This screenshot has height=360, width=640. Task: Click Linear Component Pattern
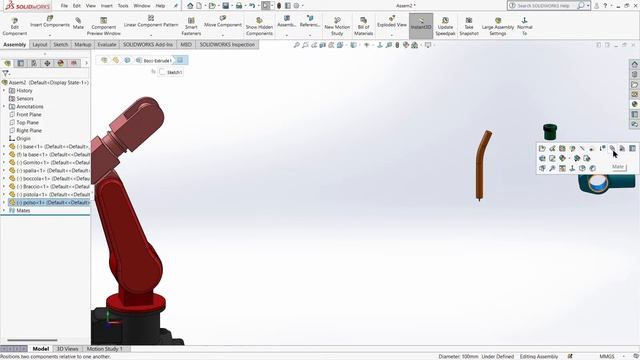(151, 22)
